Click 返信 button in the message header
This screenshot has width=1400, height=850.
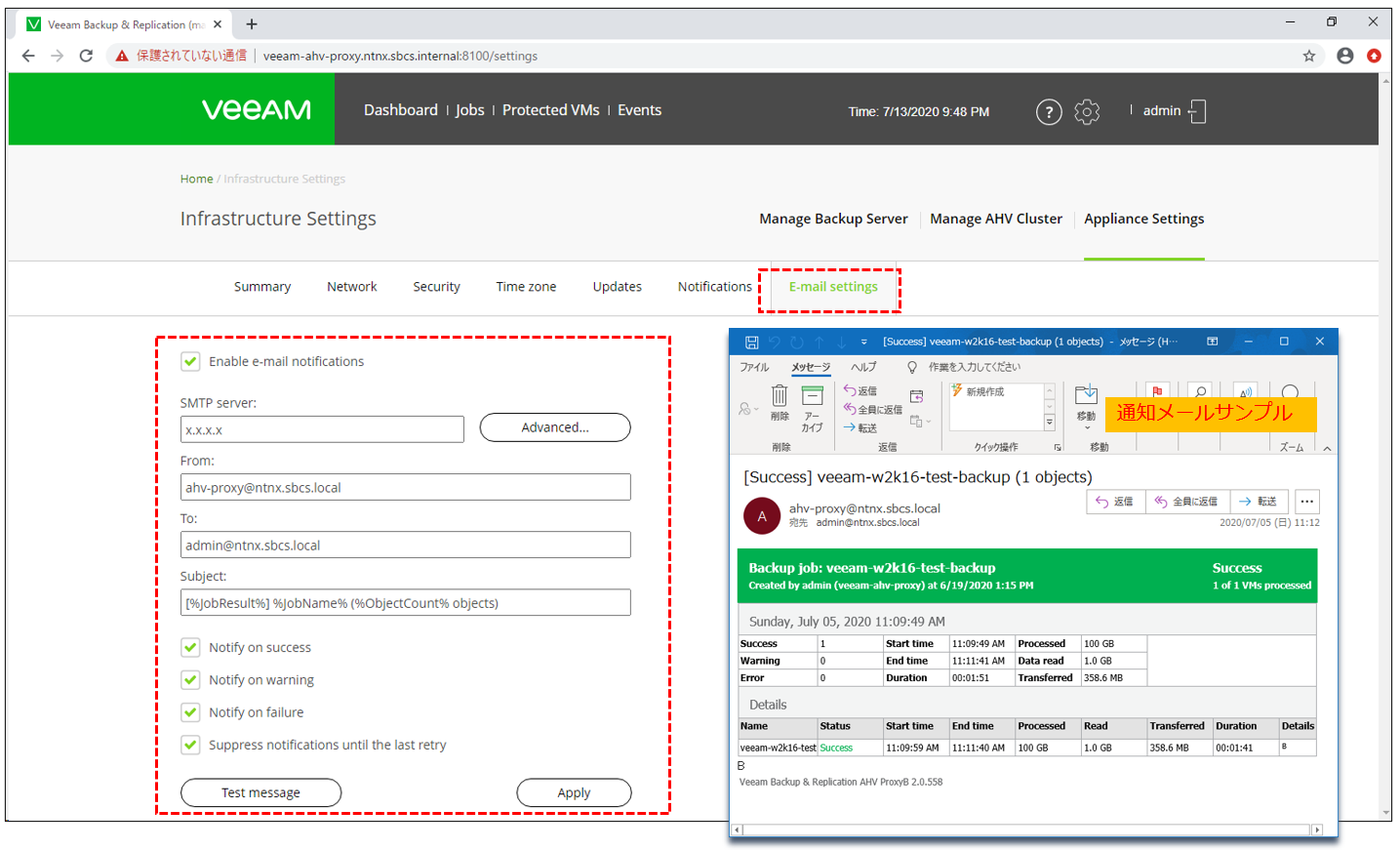tap(1115, 502)
